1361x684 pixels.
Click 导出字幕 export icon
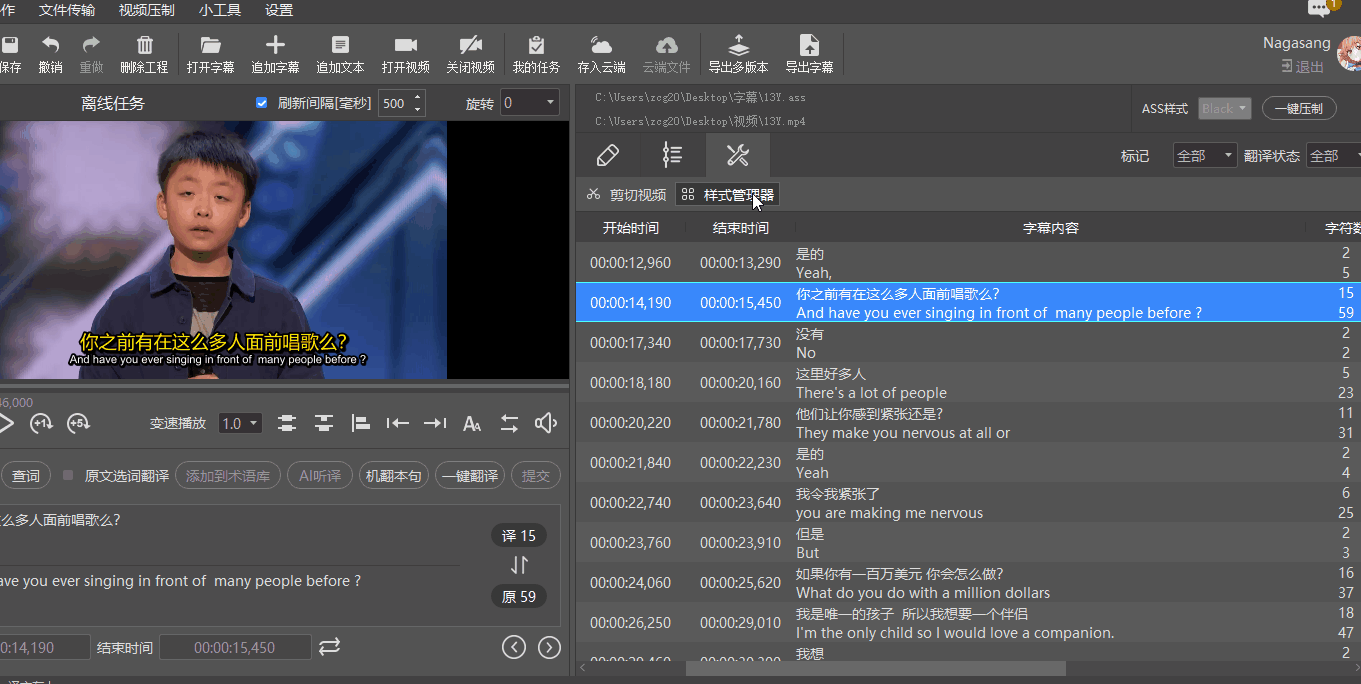pyautogui.click(x=809, y=45)
